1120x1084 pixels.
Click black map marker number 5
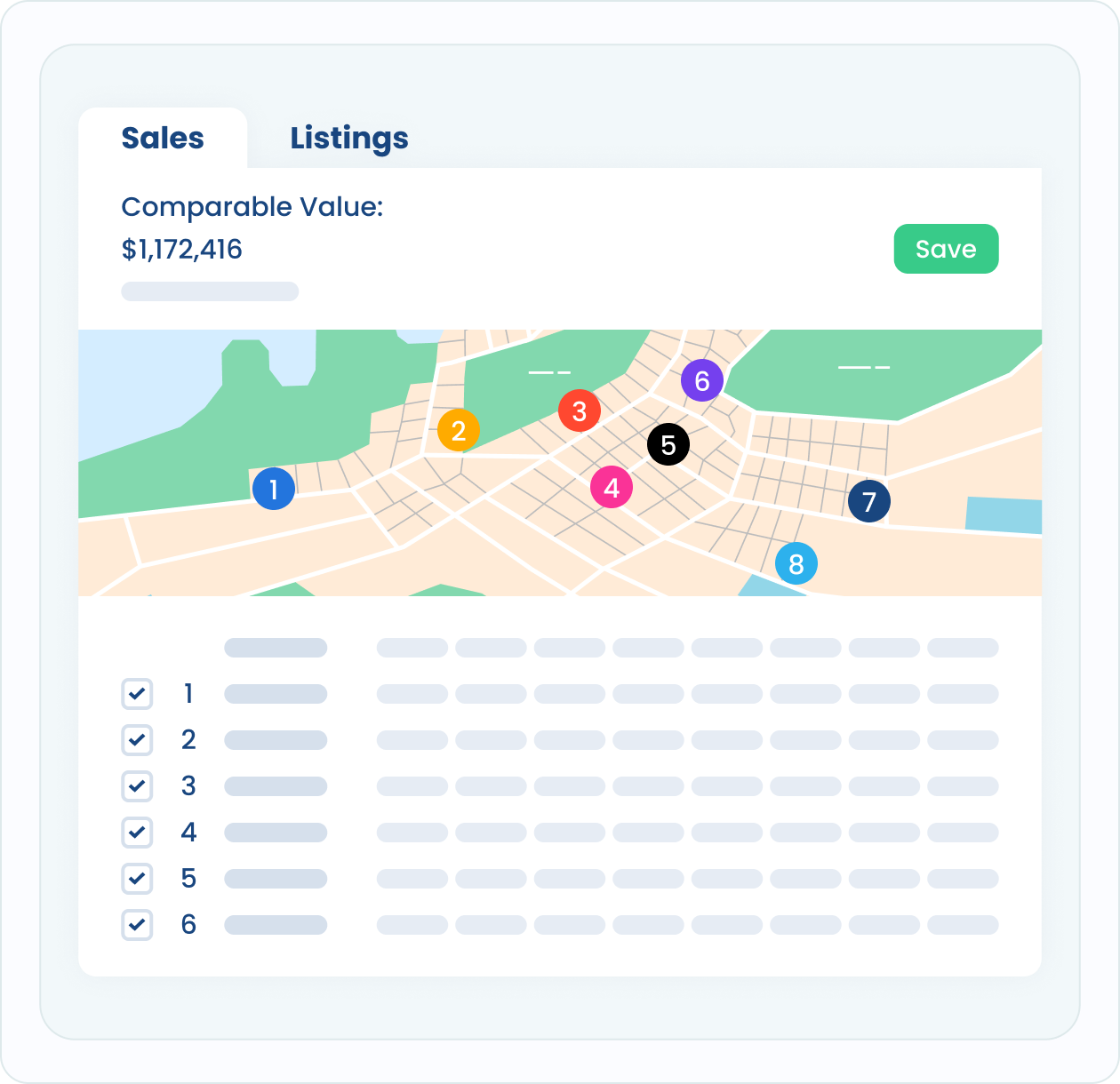tap(668, 445)
